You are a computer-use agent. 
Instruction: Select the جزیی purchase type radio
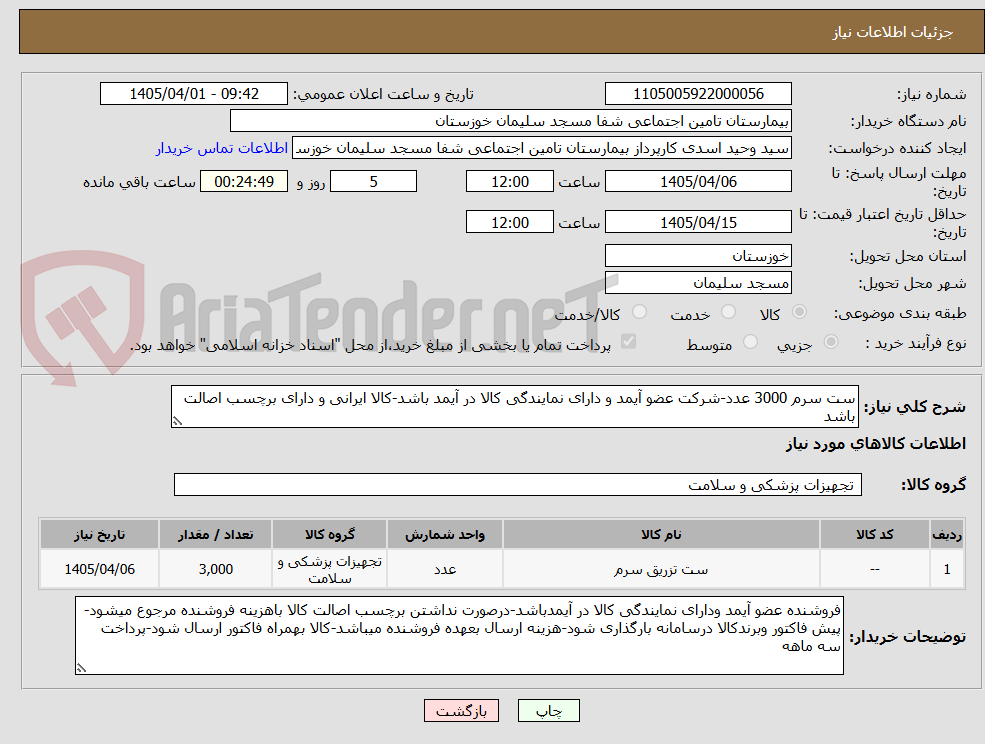[831, 342]
